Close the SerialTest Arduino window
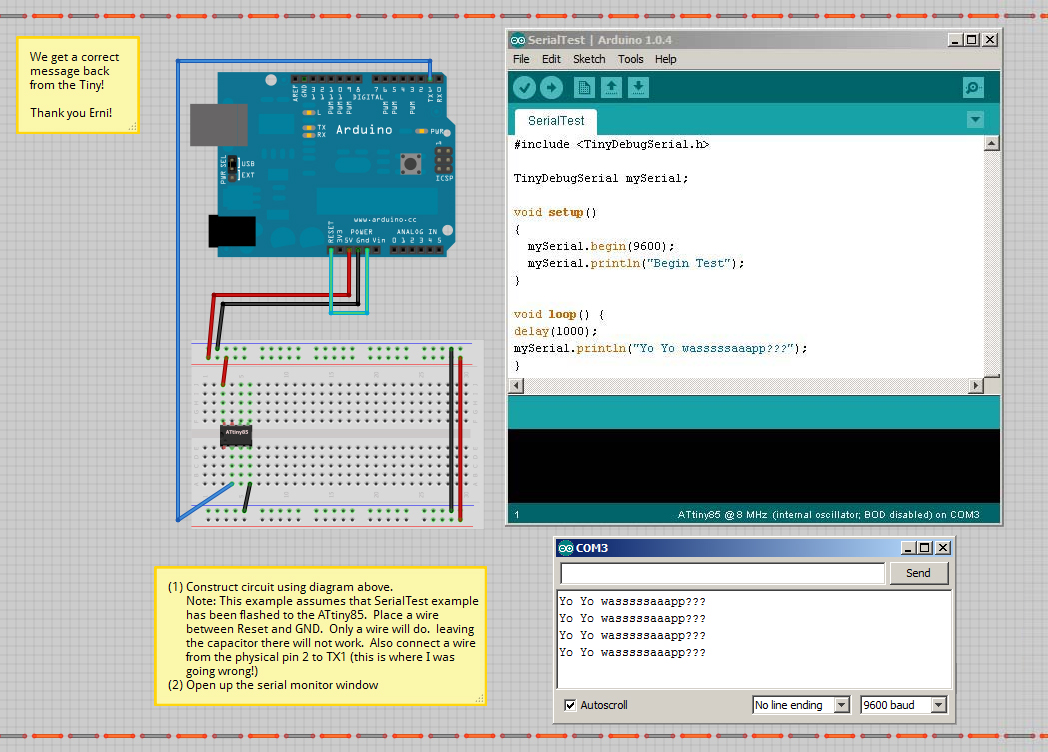 point(990,40)
